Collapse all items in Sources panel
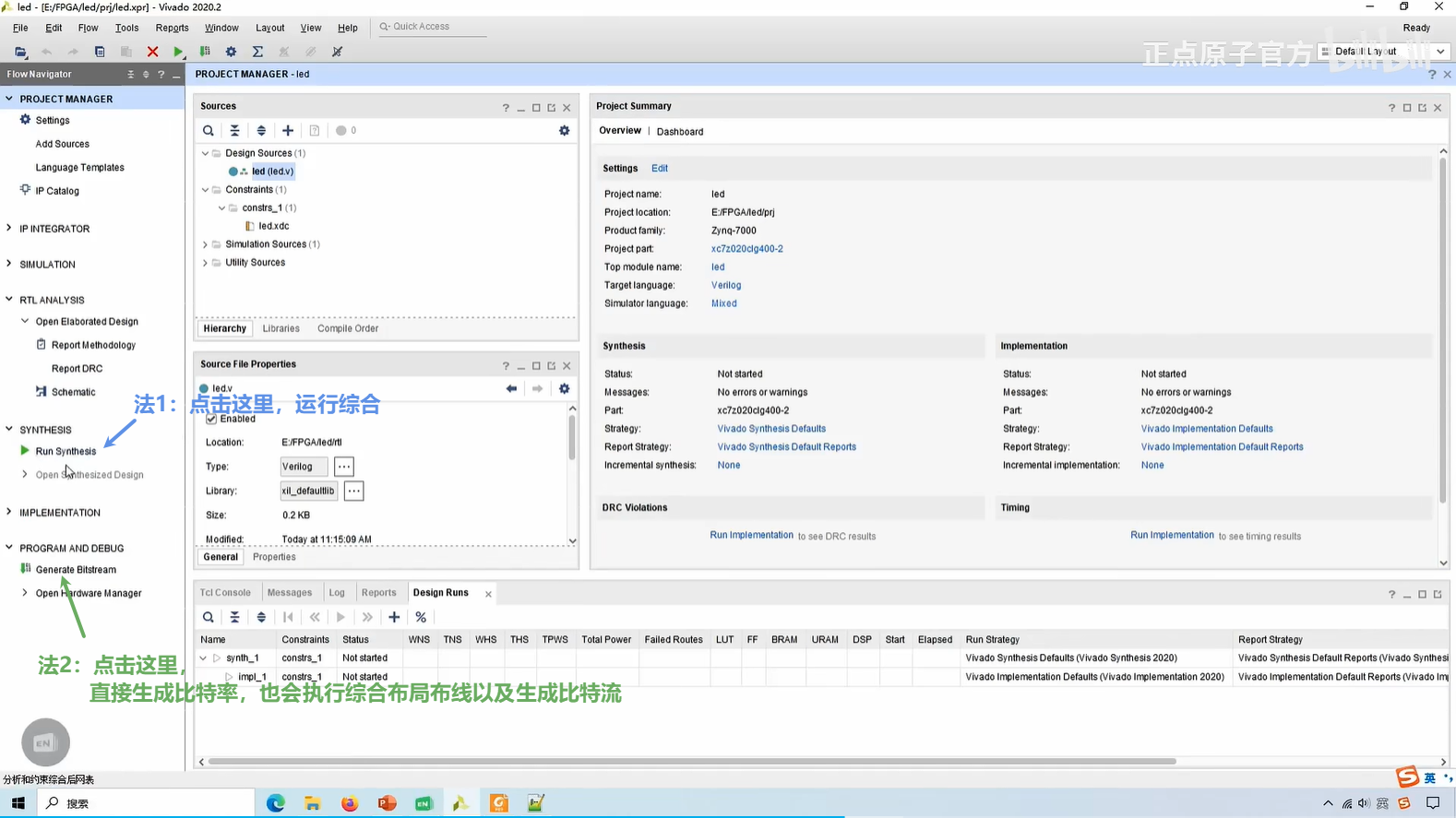The height and width of the screenshot is (818, 1456). coord(234,131)
